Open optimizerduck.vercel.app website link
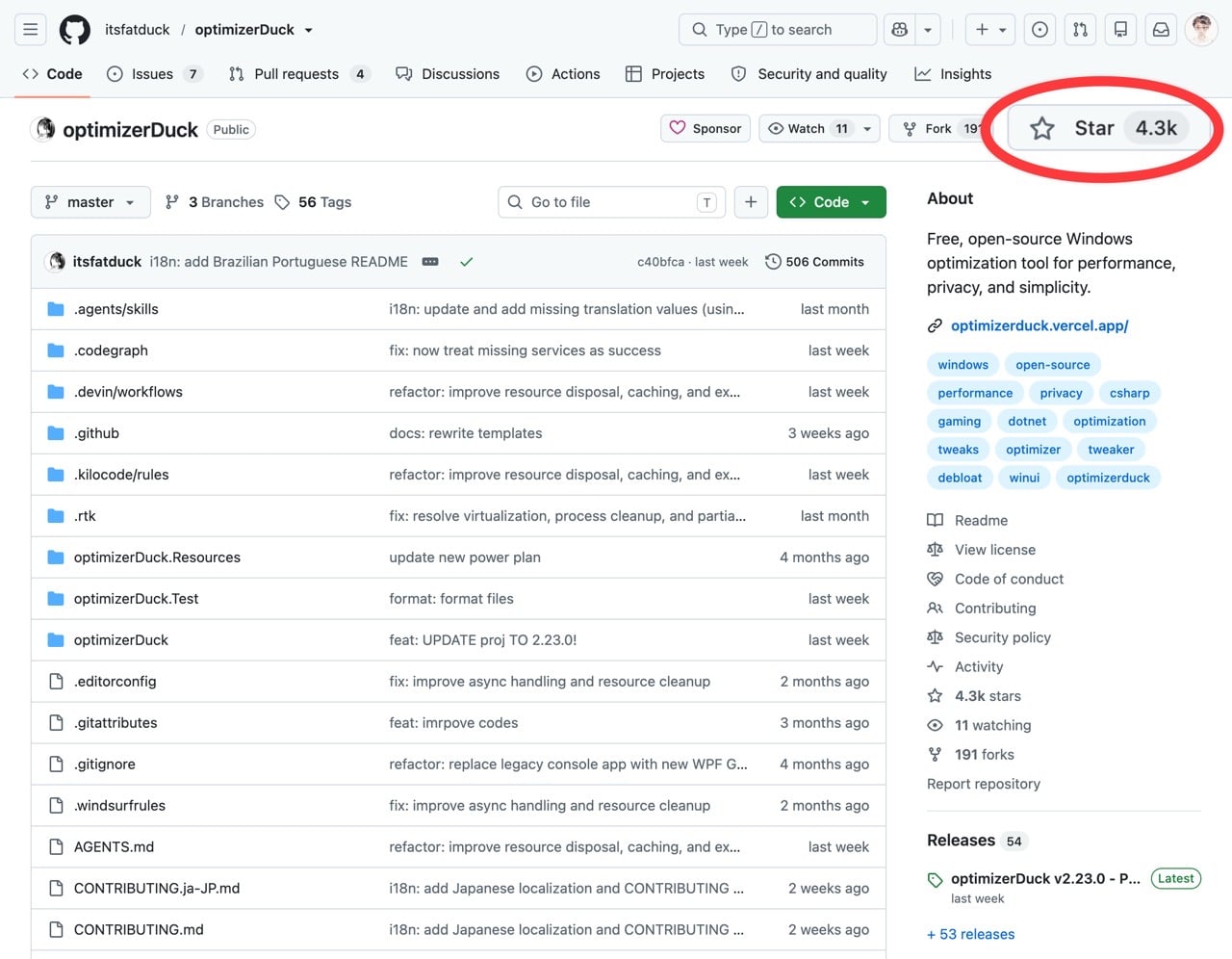 (1039, 325)
